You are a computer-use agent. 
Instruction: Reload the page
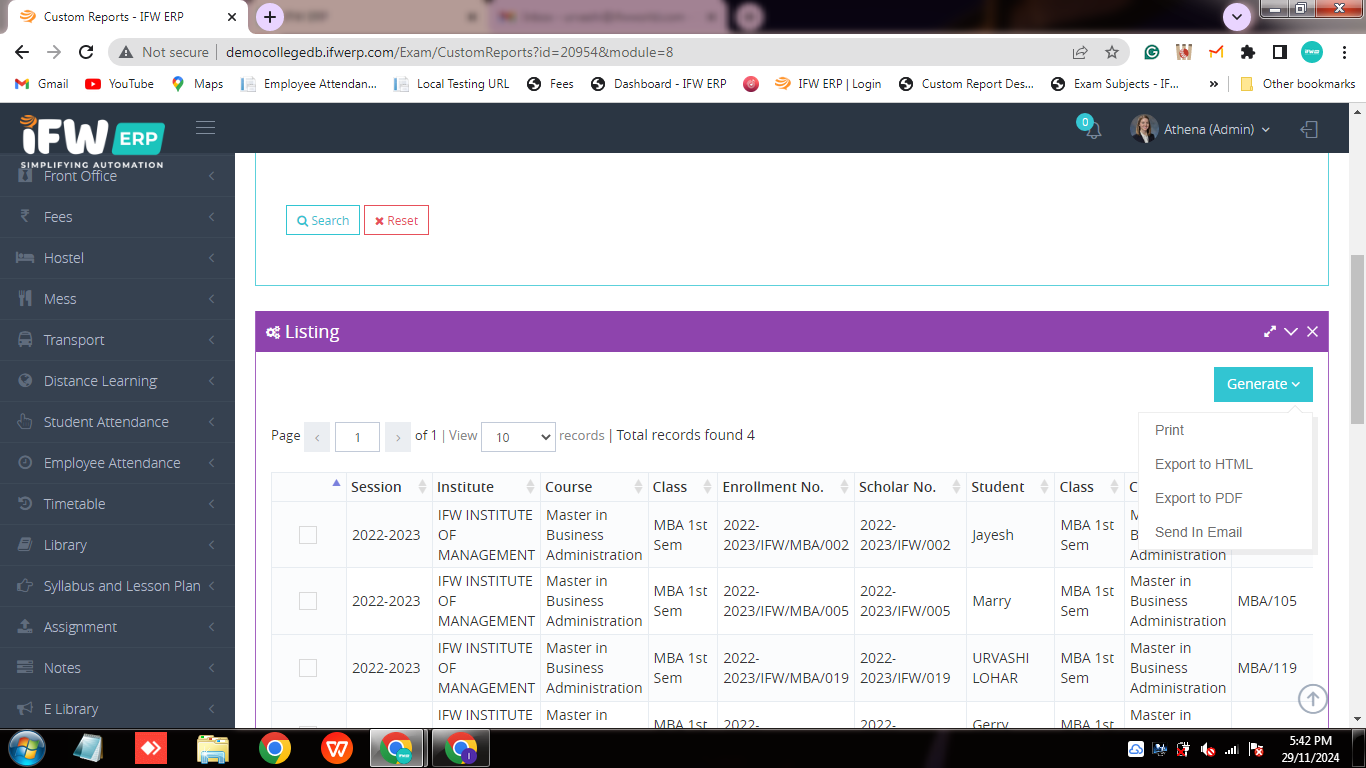point(86,52)
